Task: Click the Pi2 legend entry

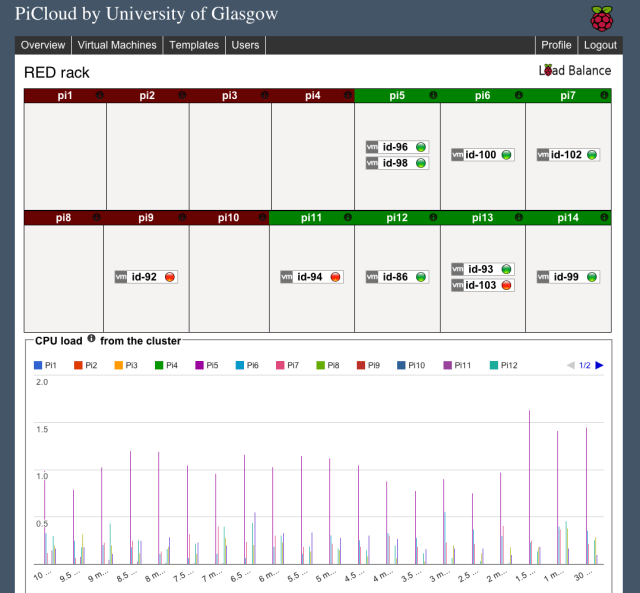Action: (x=86, y=365)
